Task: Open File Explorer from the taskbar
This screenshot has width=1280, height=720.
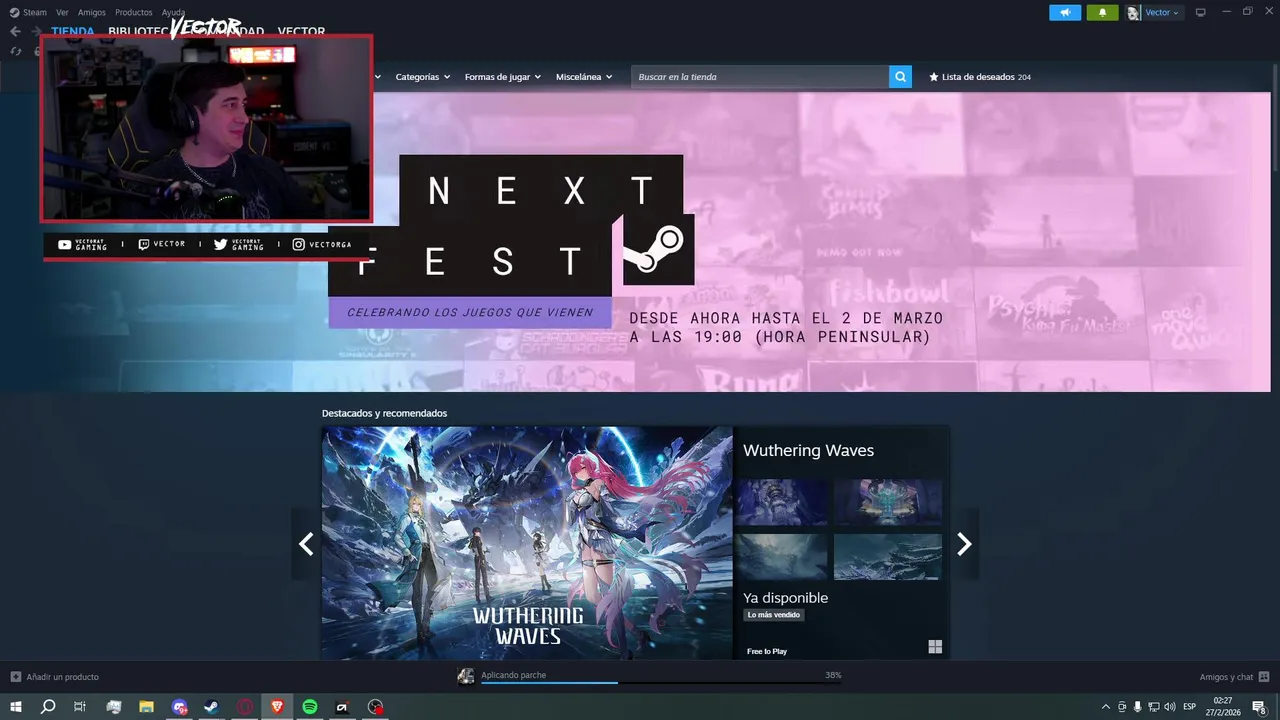Action: click(146, 707)
